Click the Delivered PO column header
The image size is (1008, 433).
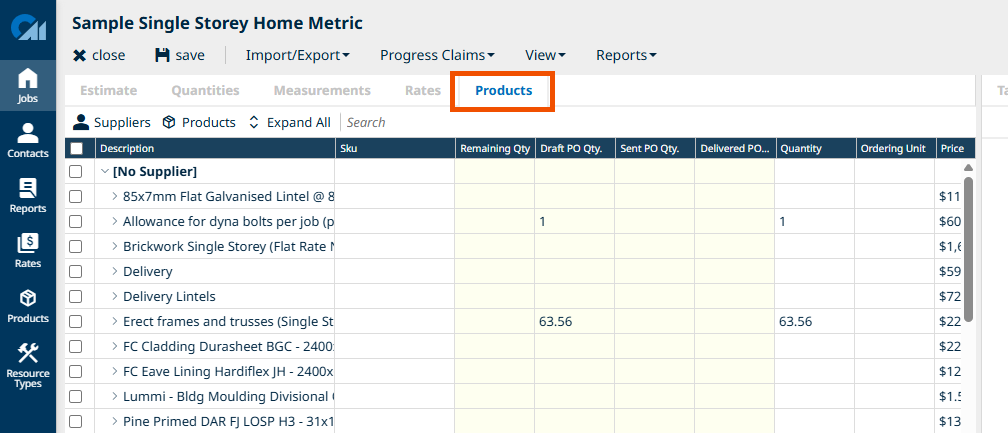pos(735,148)
